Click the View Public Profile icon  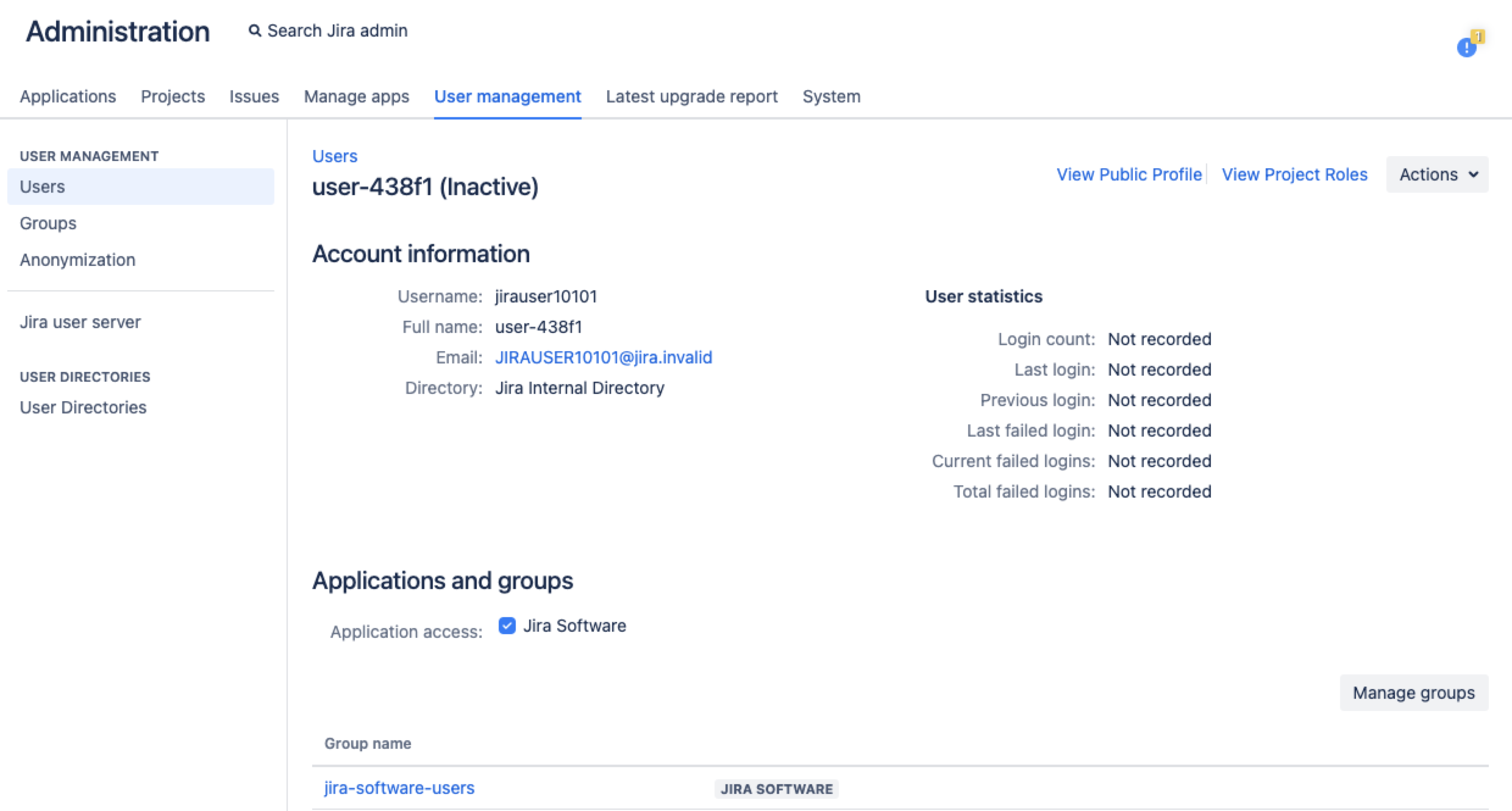(1128, 175)
